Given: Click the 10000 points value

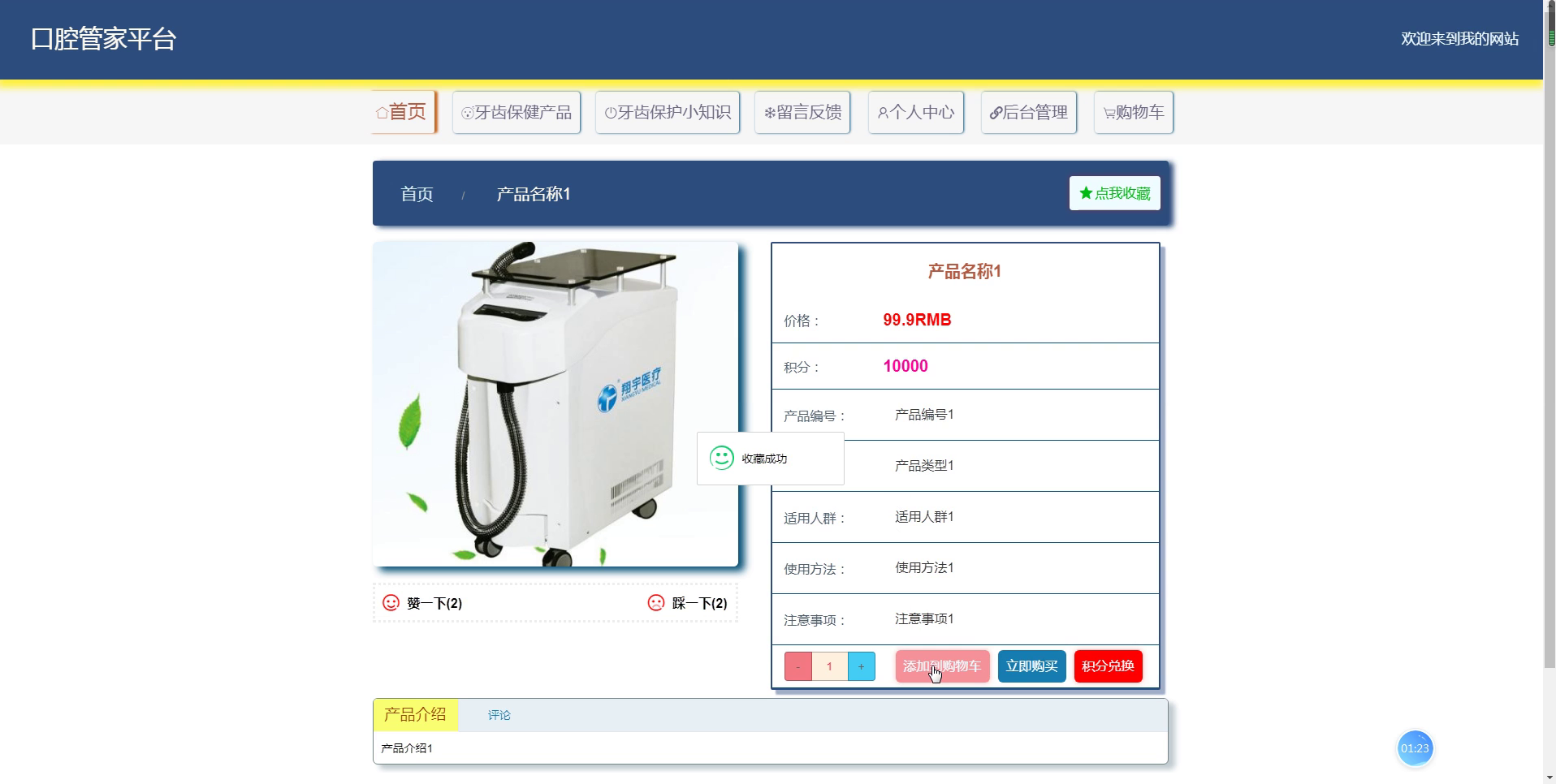Looking at the screenshot, I should tap(906, 366).
